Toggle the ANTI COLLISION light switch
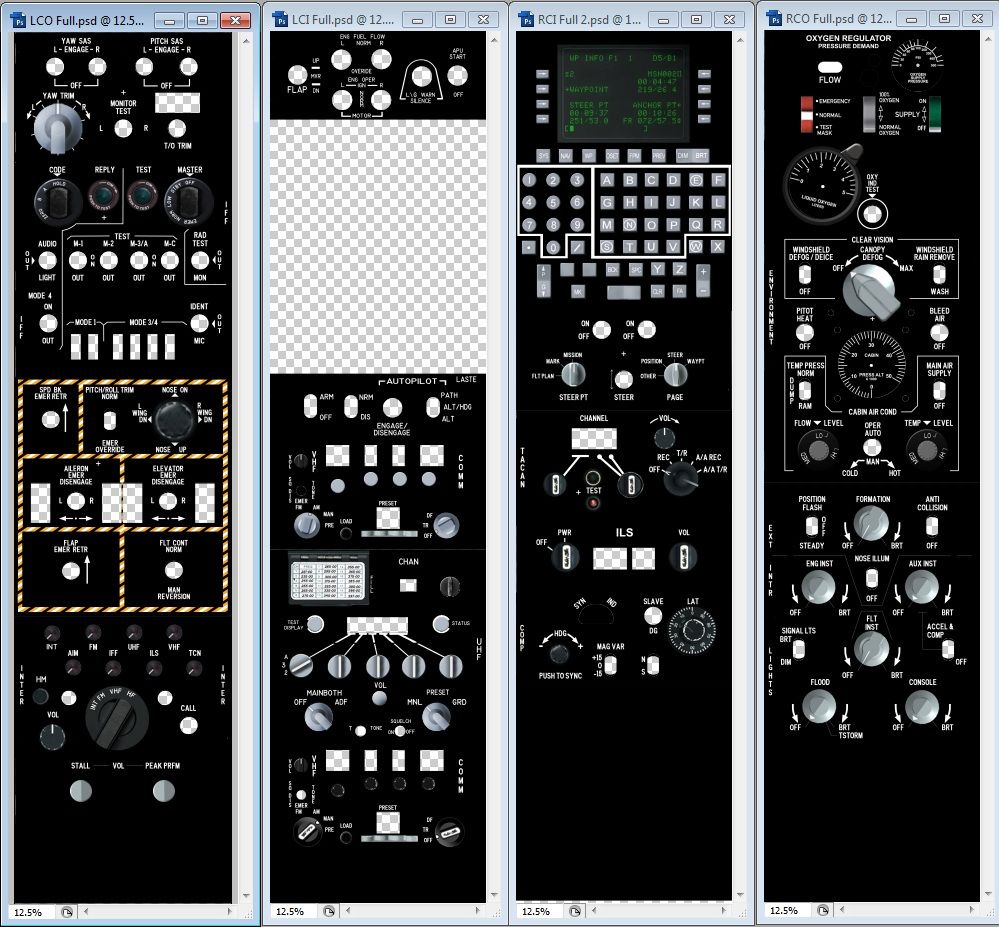The image size is (999, 927). pos(932,525)
